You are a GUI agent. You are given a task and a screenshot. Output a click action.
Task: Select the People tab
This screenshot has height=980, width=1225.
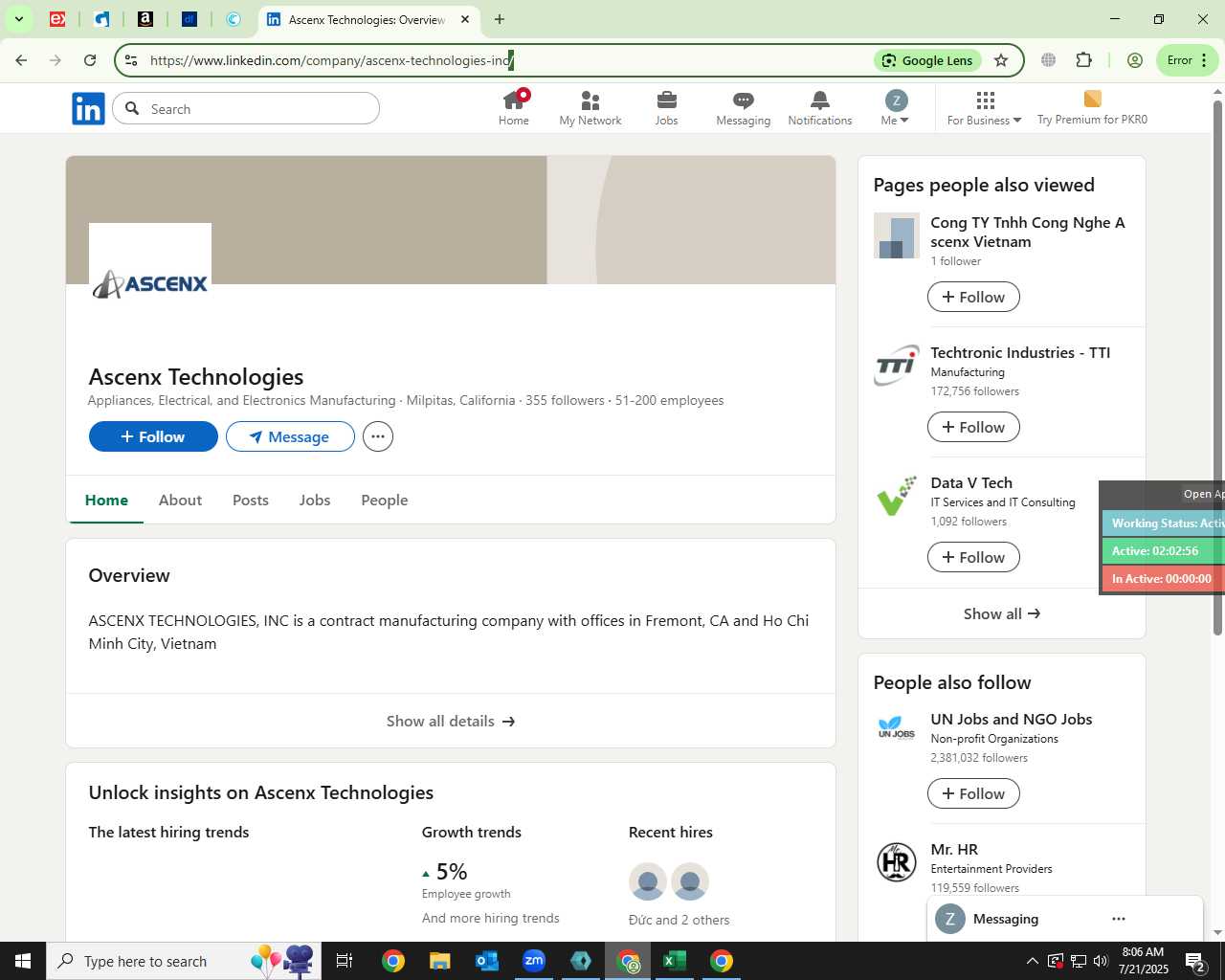click(385, 500)
